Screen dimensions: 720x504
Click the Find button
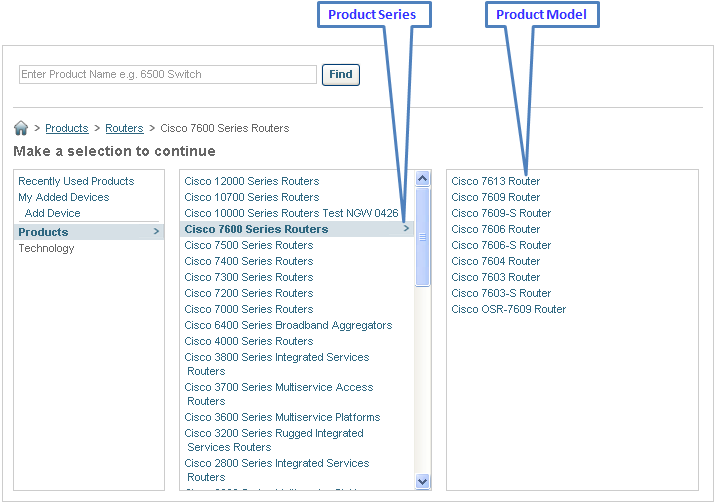341,75
